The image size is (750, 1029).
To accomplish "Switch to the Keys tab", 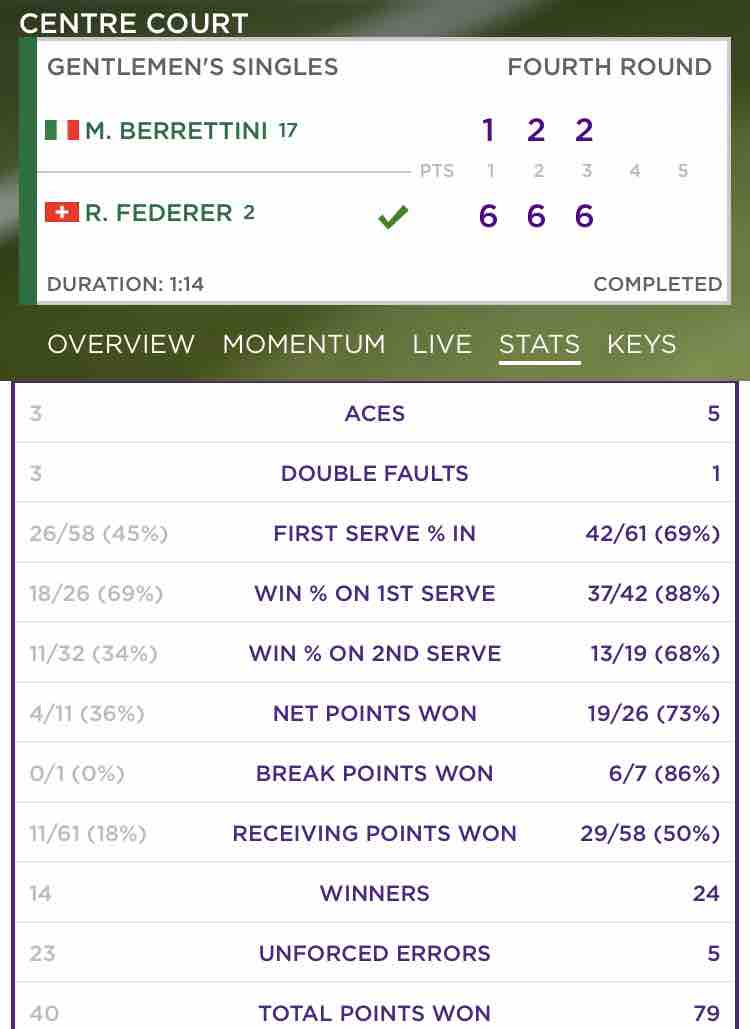I will [x=641, y=344].
